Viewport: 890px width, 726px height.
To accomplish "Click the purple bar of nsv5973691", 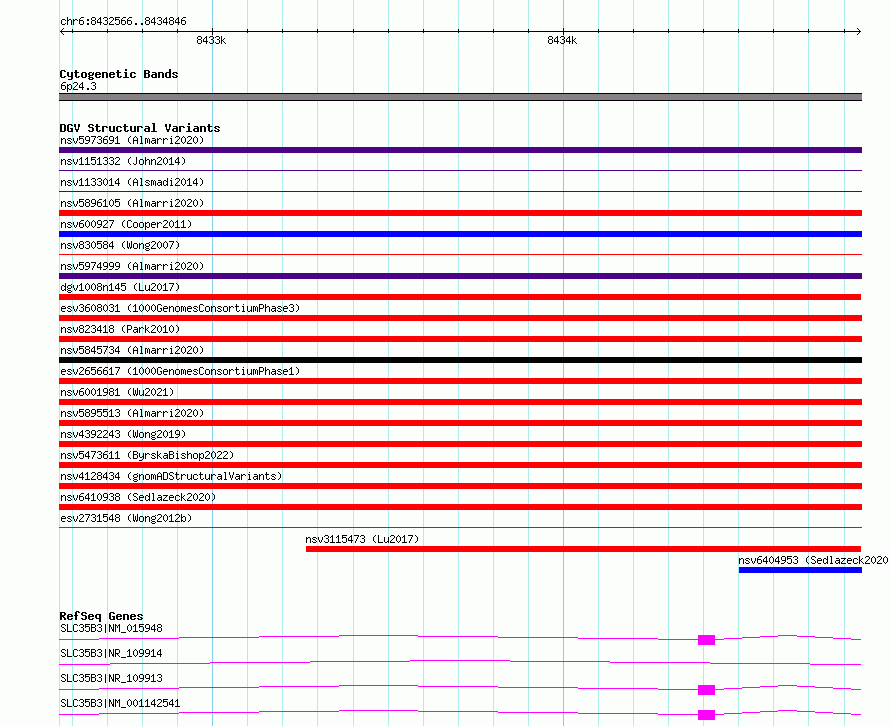I will (460, 150).
